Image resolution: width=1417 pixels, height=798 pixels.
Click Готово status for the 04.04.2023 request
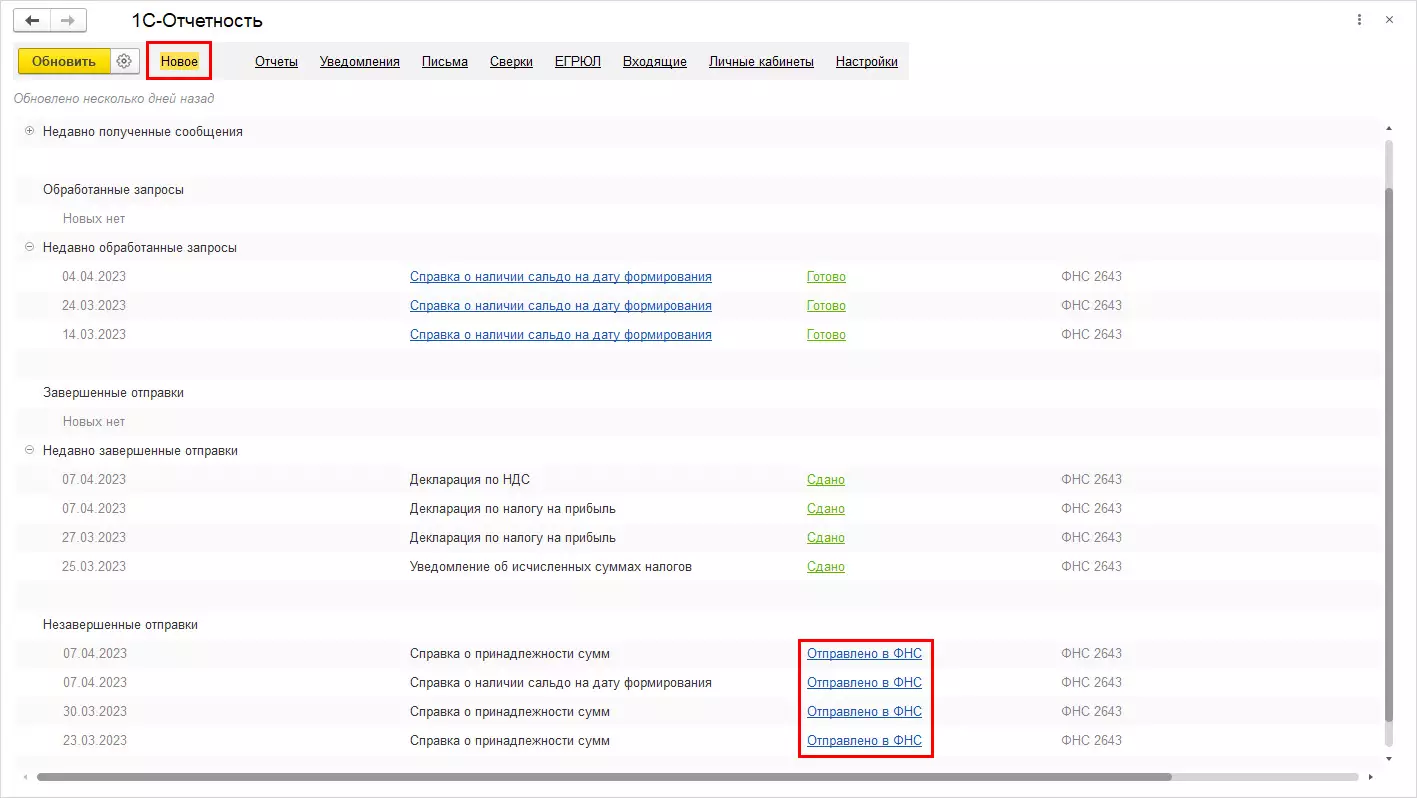point(826,276)
